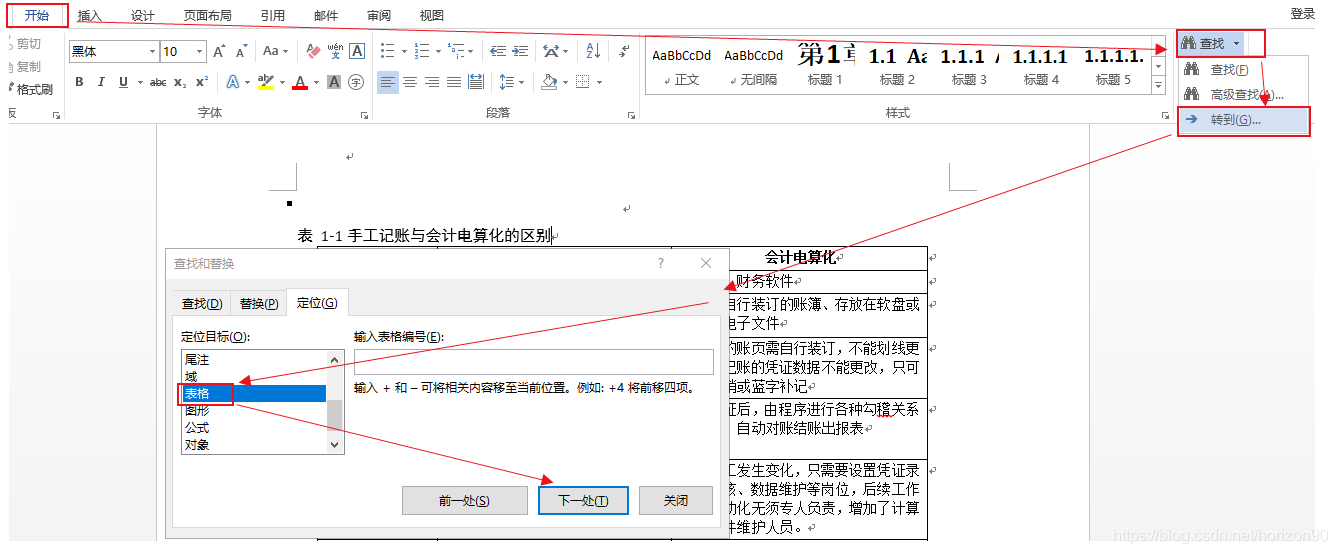
Task: Open change case Aa dropdown
Action: 275,51
